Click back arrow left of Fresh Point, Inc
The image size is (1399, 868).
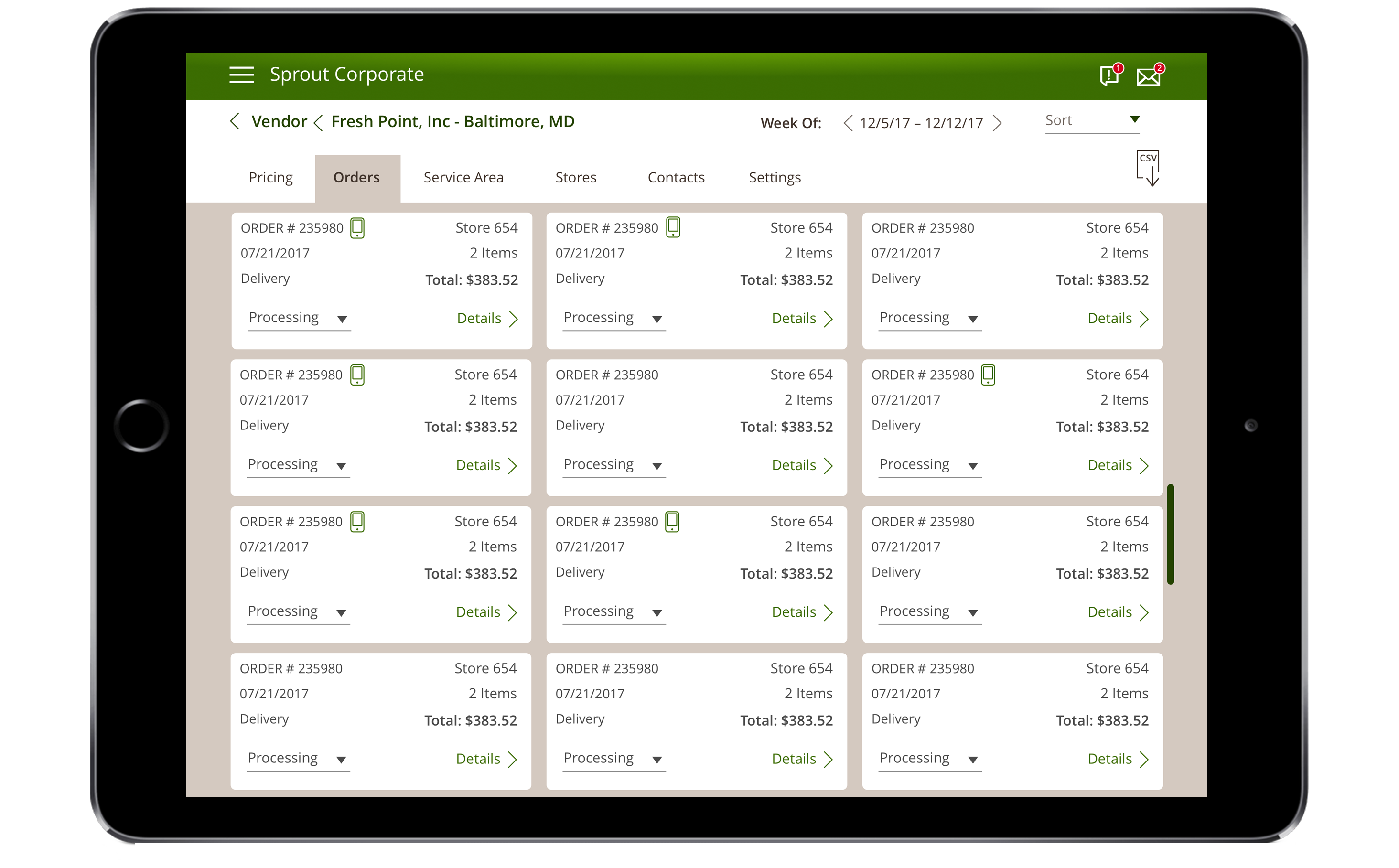318,122
